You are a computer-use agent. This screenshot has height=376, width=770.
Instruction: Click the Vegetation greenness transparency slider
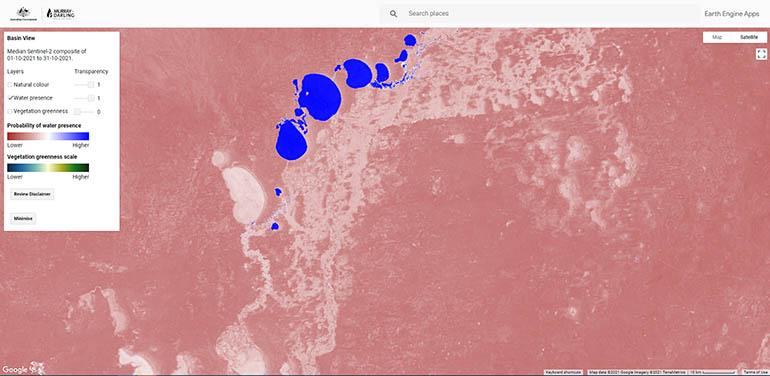point(84,111)
